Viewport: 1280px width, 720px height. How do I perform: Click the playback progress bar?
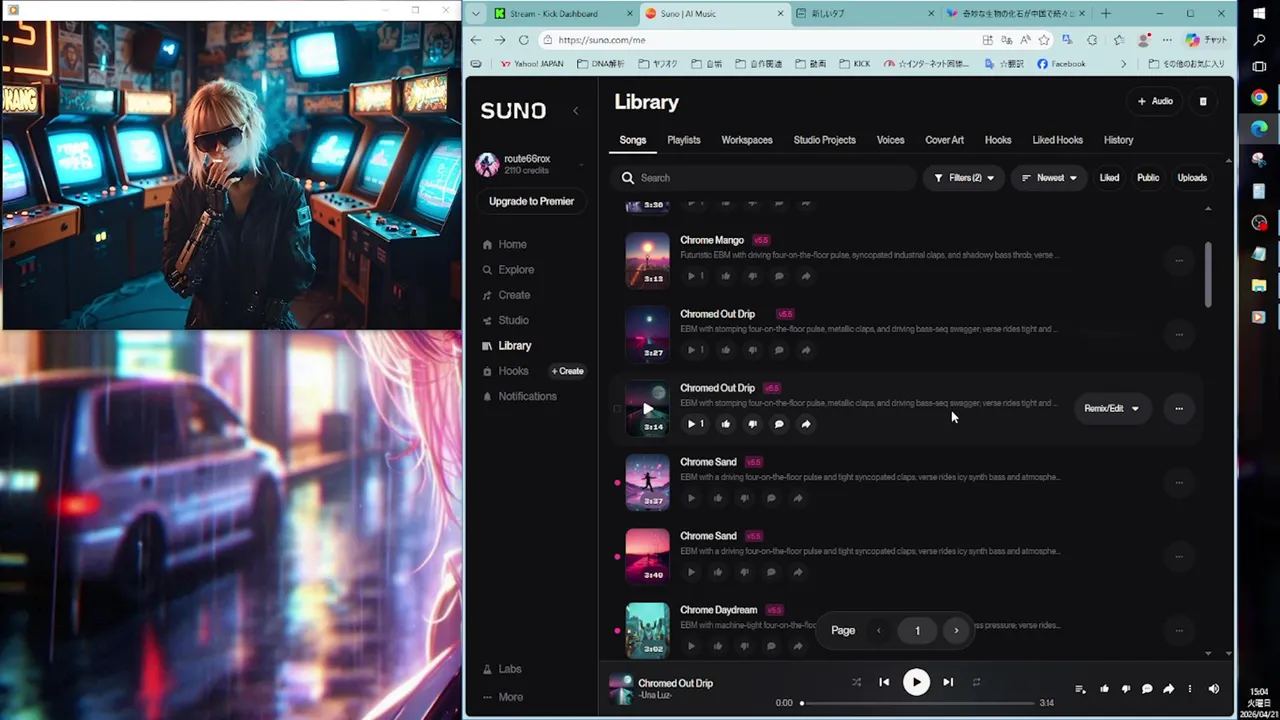coord(917,703)
